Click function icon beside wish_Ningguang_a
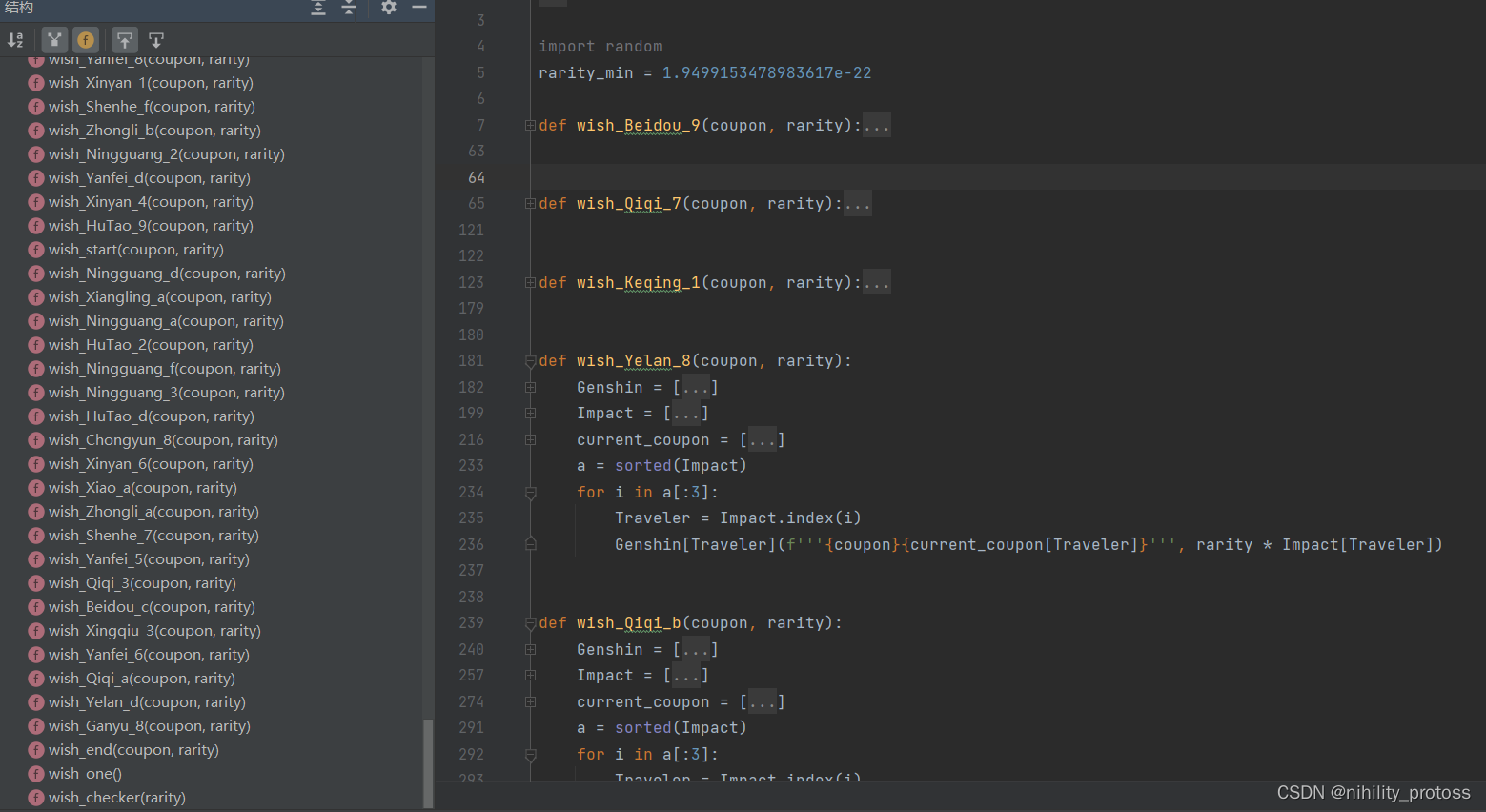The image size is (1486, 812). 36,321
